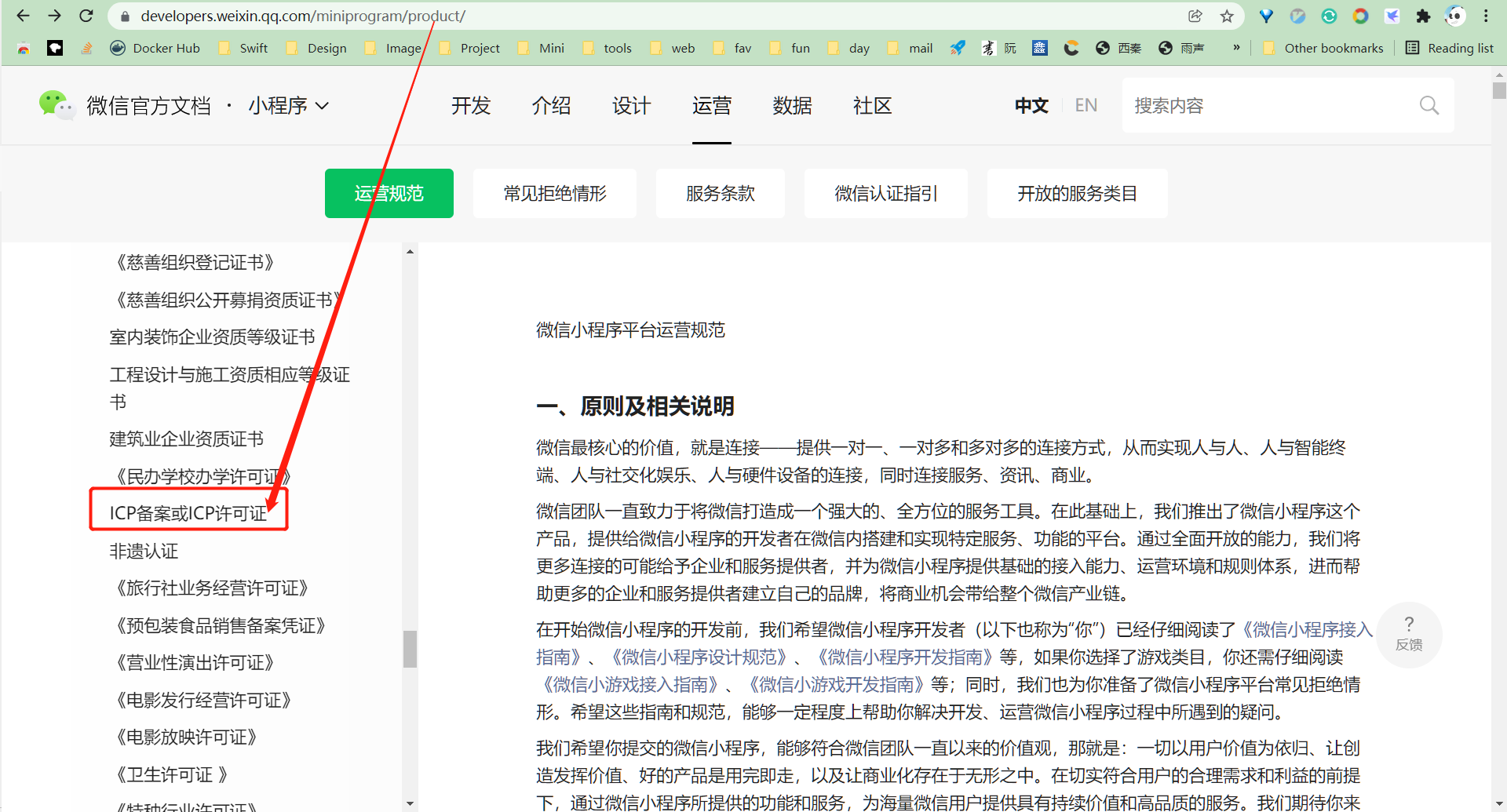
Task: Open the black square white-animal bookmark
Action: click(x=55, y=48)
